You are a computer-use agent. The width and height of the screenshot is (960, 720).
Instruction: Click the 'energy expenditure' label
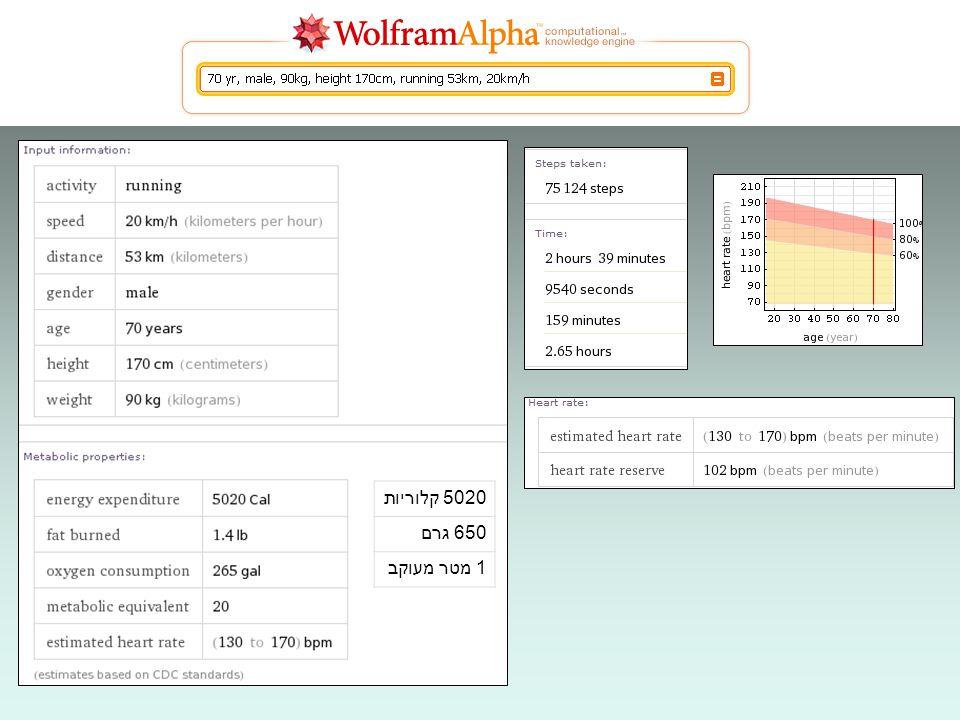pyautogui.click(x=113, y=500)
